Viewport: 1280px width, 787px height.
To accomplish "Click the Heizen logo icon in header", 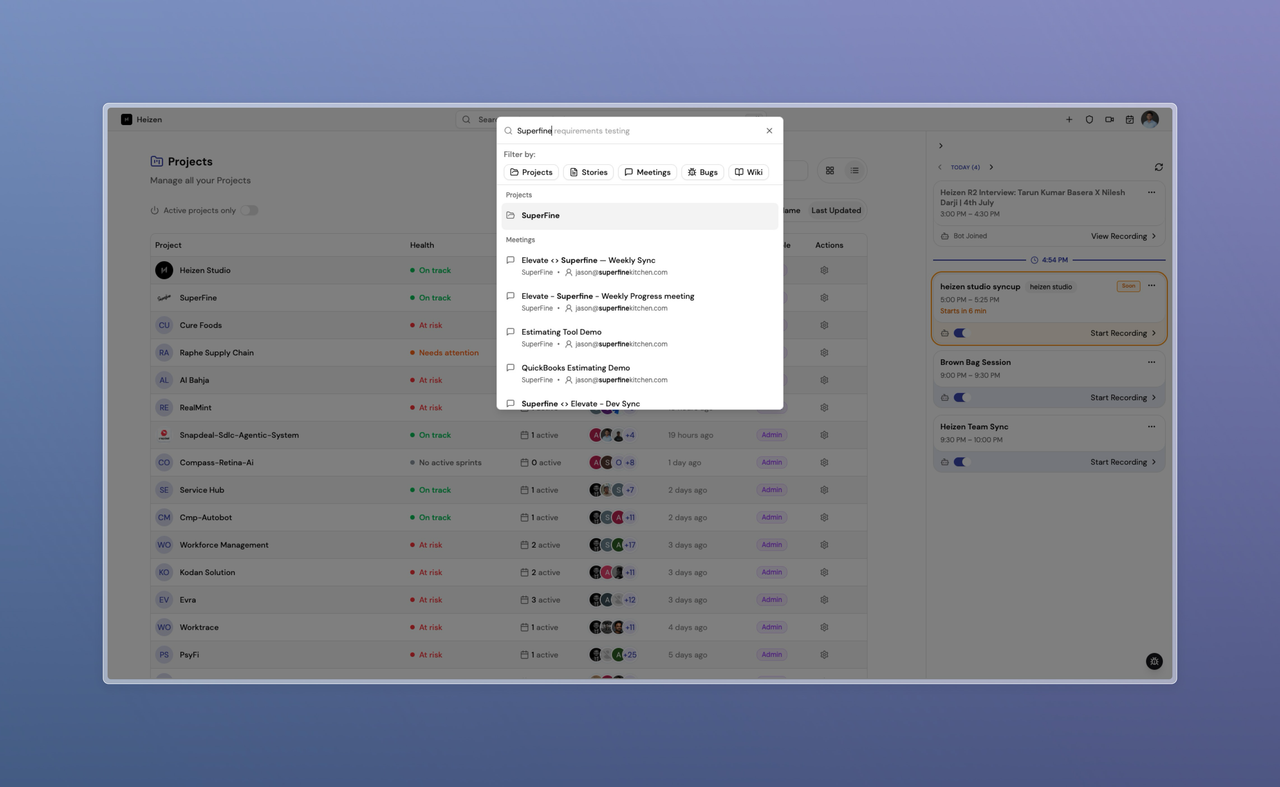I will (127, 119).
